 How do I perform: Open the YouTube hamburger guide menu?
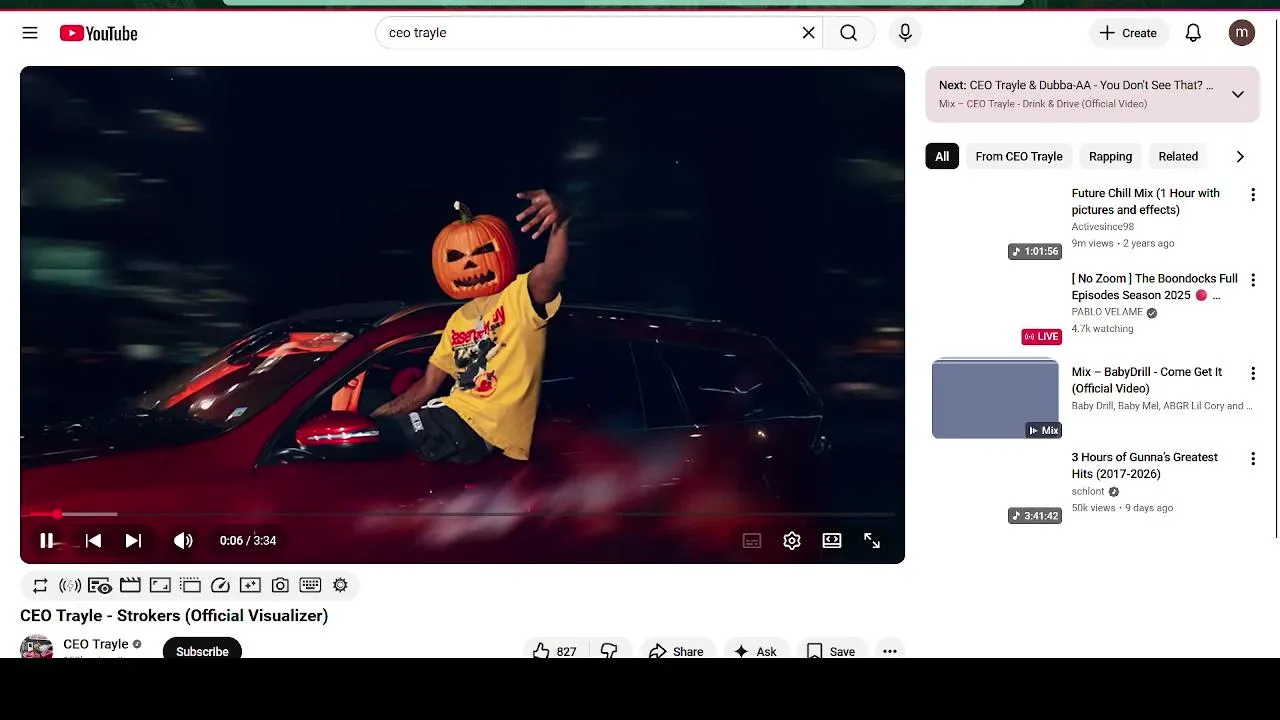click(x=30, y=33)
